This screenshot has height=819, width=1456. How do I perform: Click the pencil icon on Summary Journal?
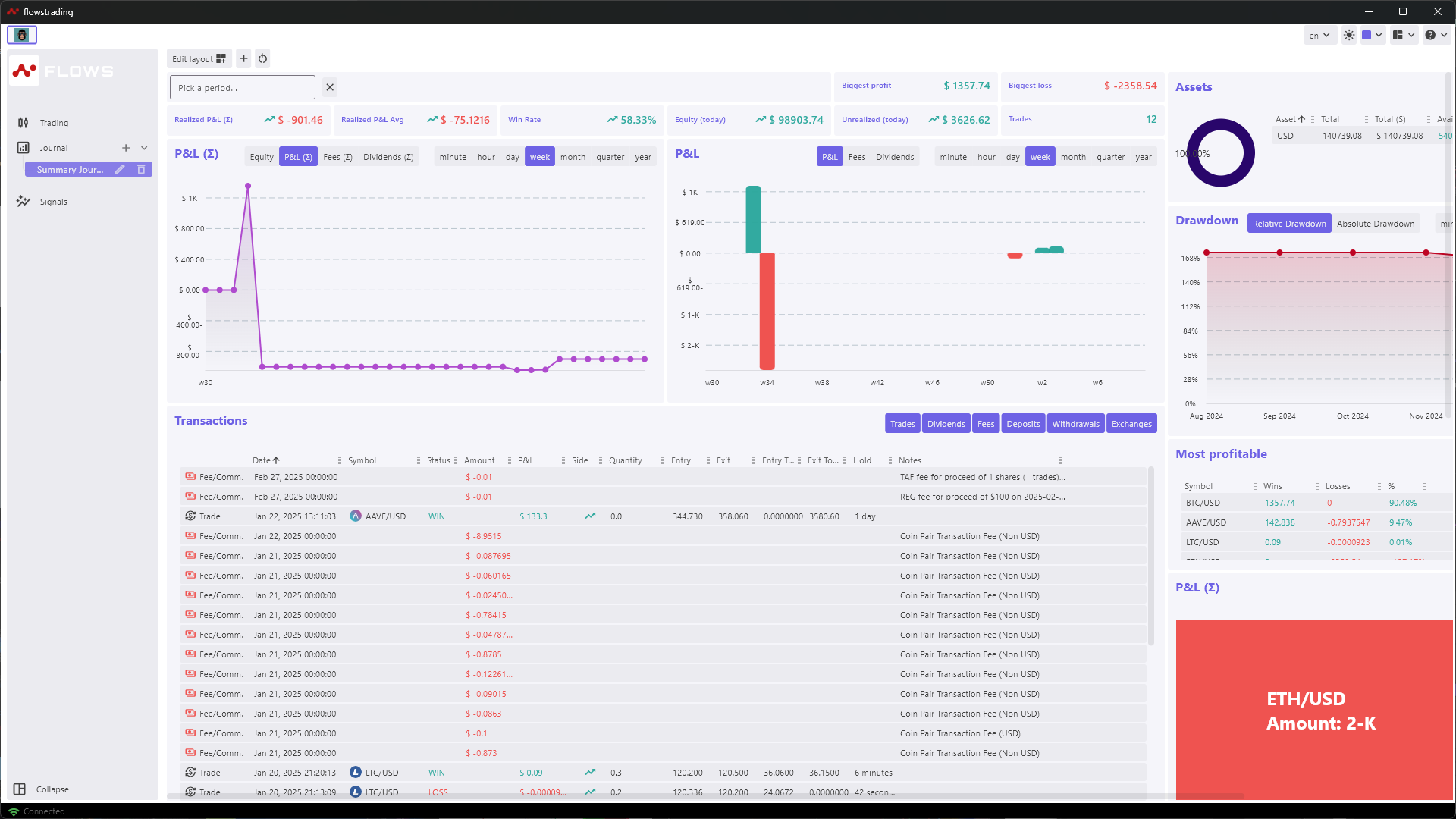point(120,169)
